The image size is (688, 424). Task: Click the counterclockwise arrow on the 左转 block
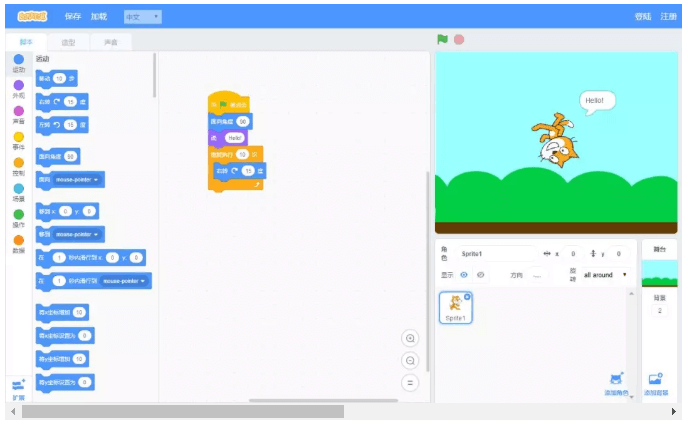click(x=57, y=125)
